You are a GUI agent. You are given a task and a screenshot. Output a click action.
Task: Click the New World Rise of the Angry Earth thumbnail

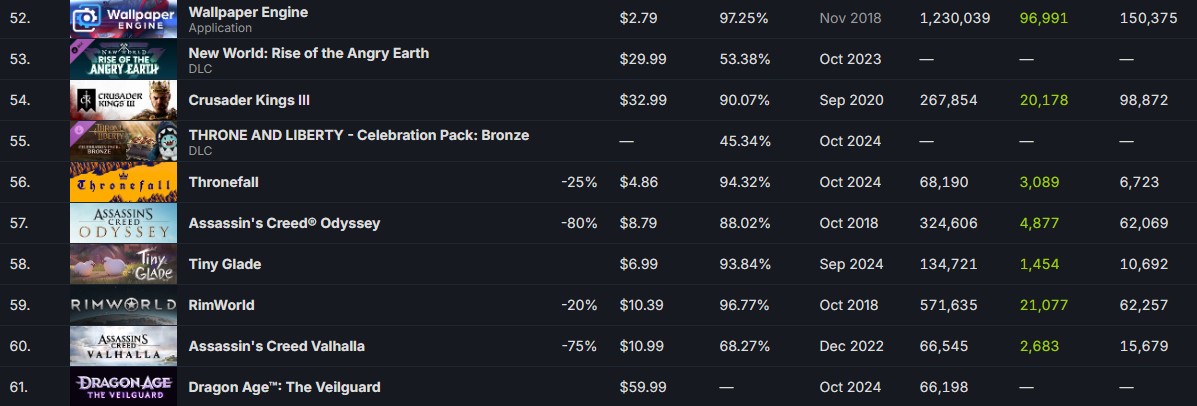click(x=124, y=60)
